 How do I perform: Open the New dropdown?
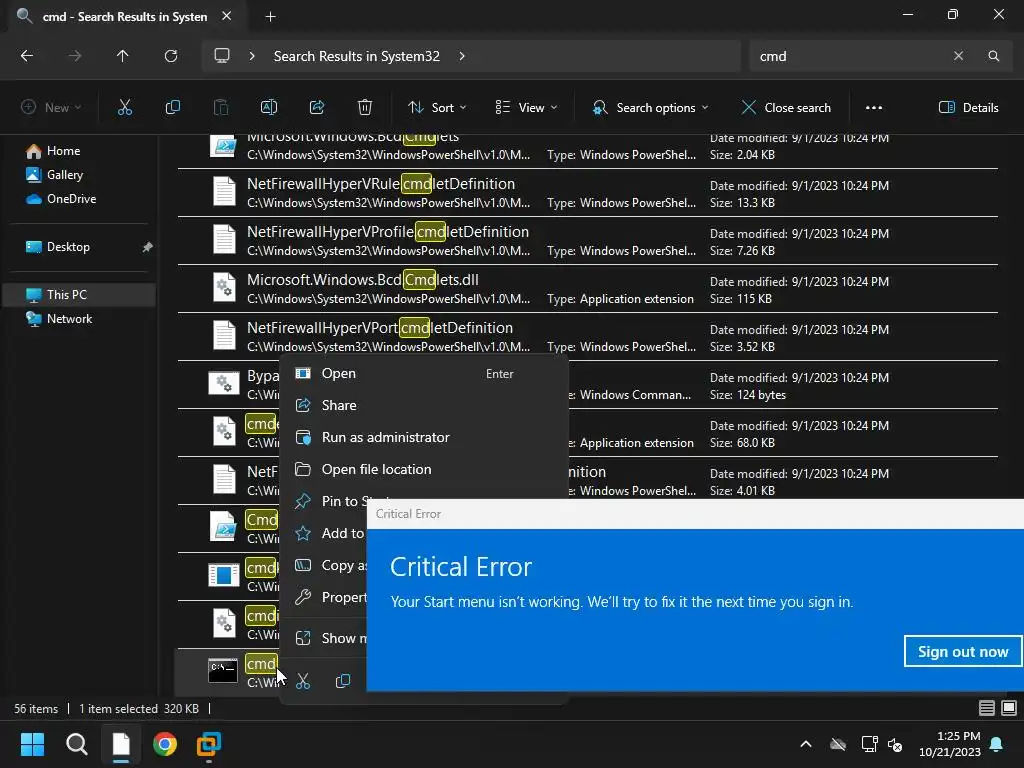[51, 108]
